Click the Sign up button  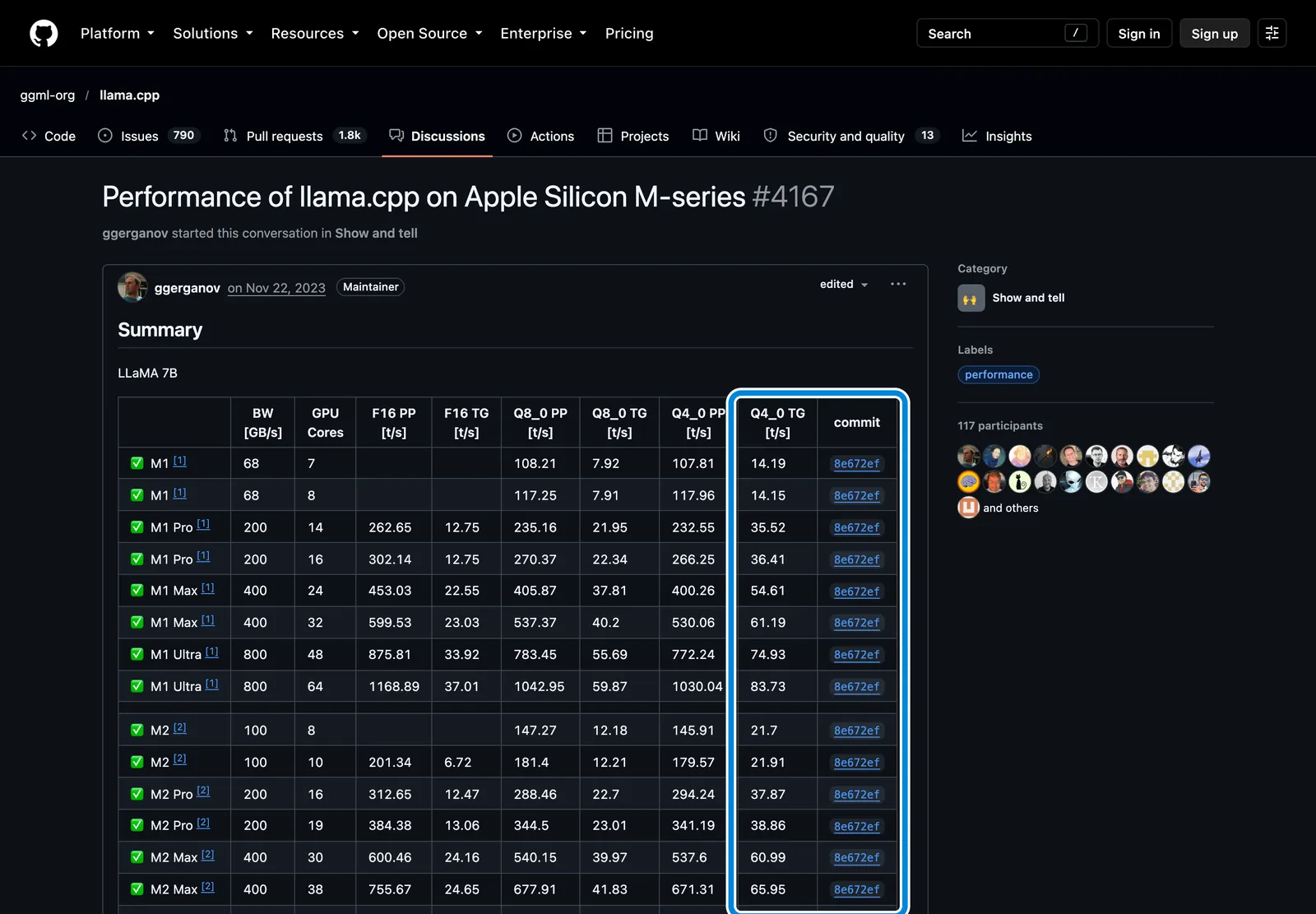tap(1215, 34)
